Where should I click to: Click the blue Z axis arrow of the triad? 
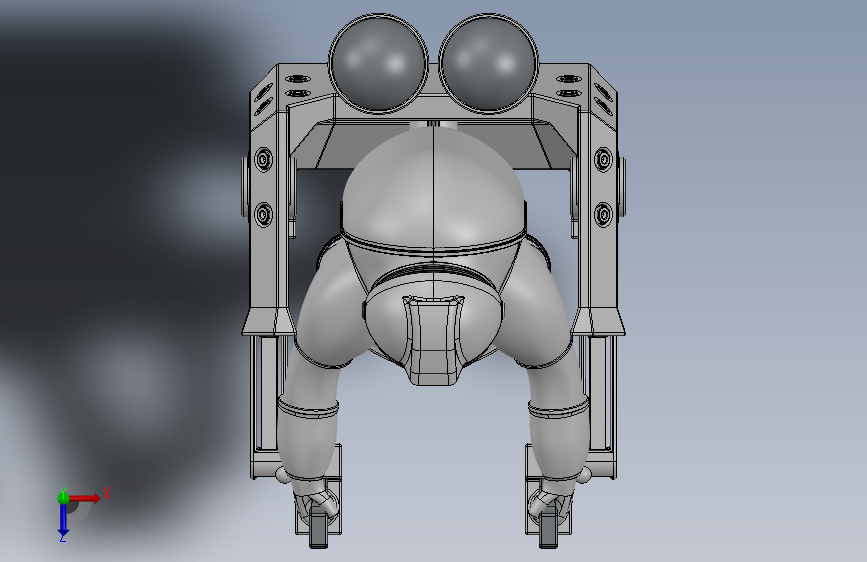click(63, 519)
